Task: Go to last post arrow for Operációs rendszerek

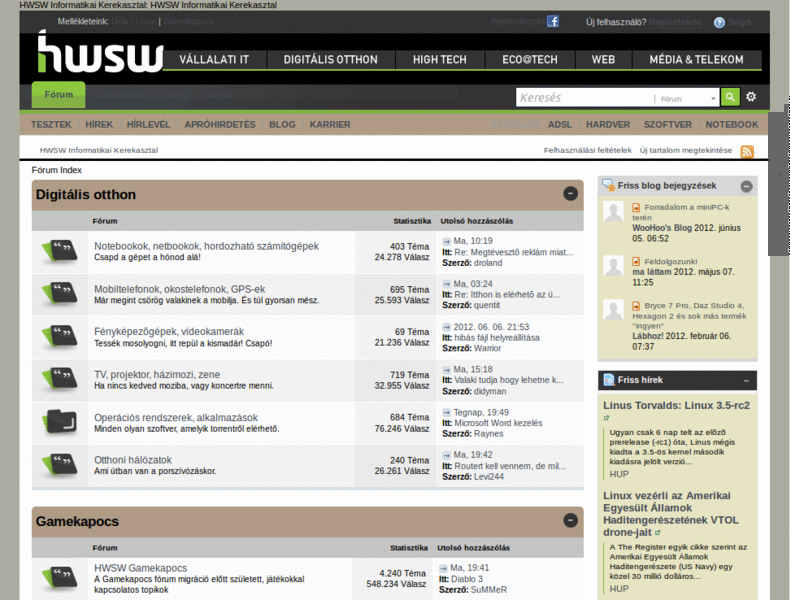Action: tap(446, 412)
